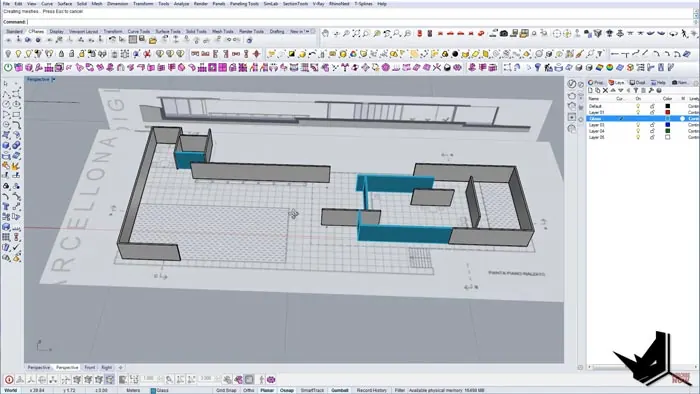
Task: Click the red circular icon in bottom toolbar
Action: (x=9, y=380)
